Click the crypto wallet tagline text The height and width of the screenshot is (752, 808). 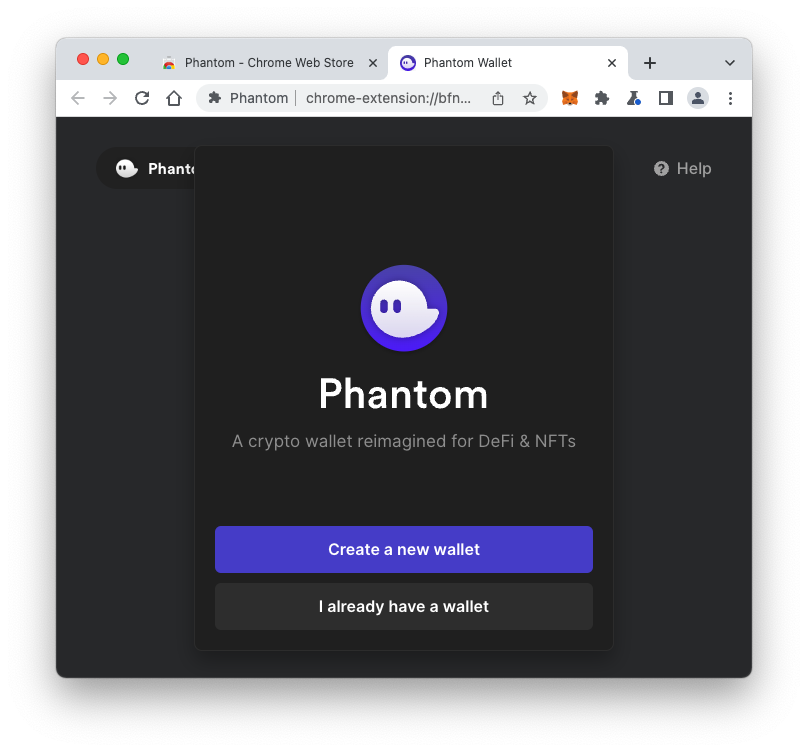coord(403,441)
